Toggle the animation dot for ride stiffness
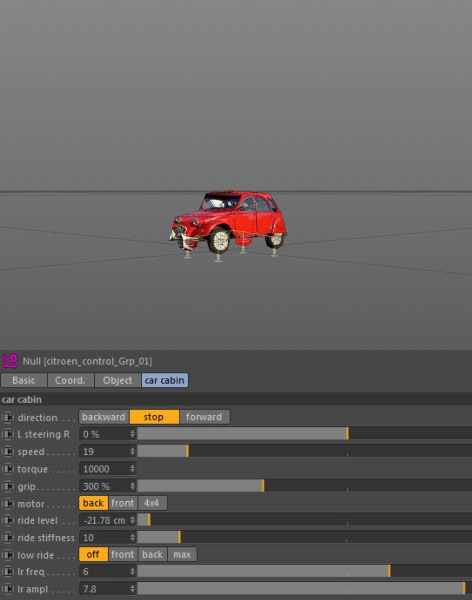Viewport: 472px width, 600px height. pos(8,538)
